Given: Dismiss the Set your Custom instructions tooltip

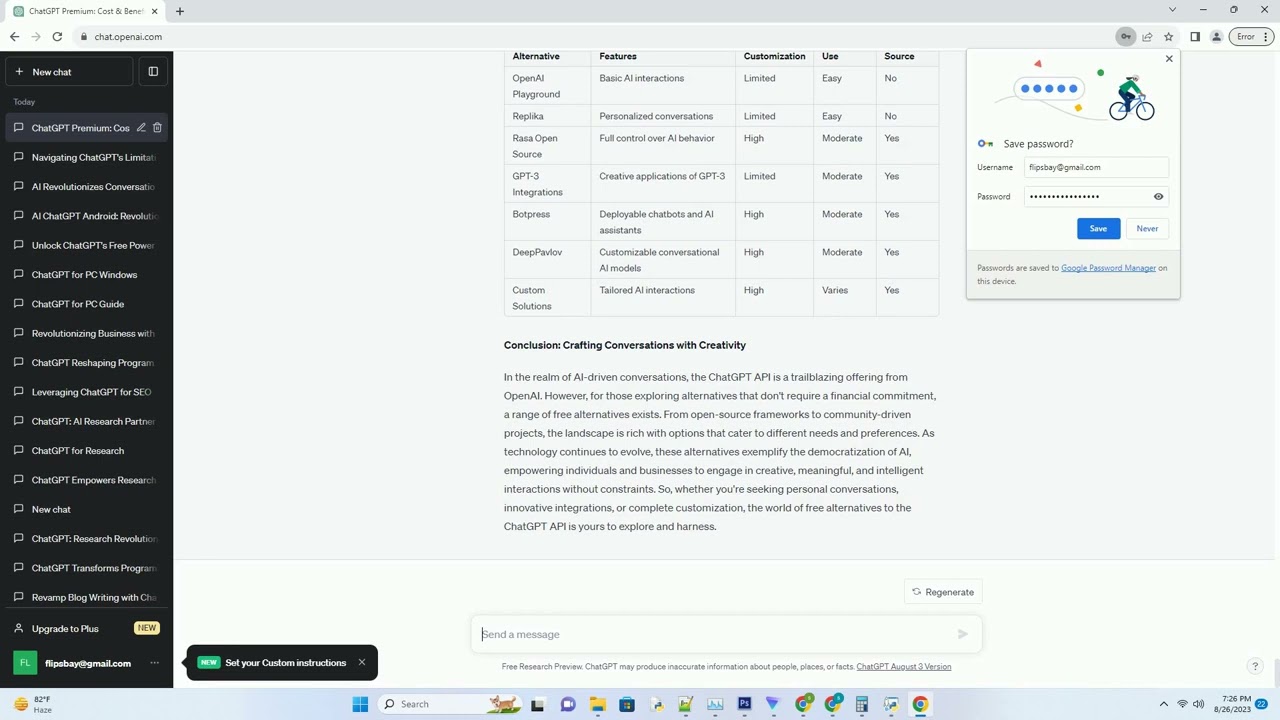Looking at the screenshot, I should tap(362, 662).
